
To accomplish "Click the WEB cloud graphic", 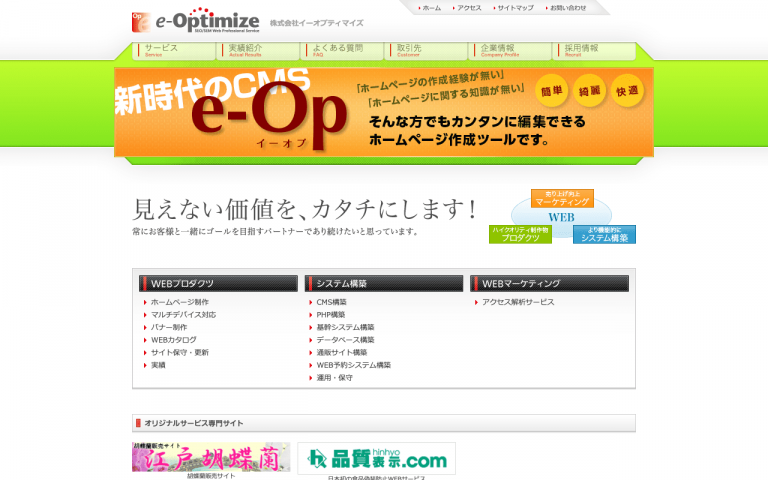I will coord(561,216).
